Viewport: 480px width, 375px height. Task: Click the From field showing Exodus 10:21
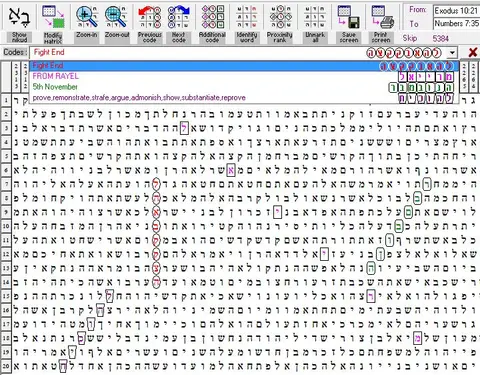456,11
